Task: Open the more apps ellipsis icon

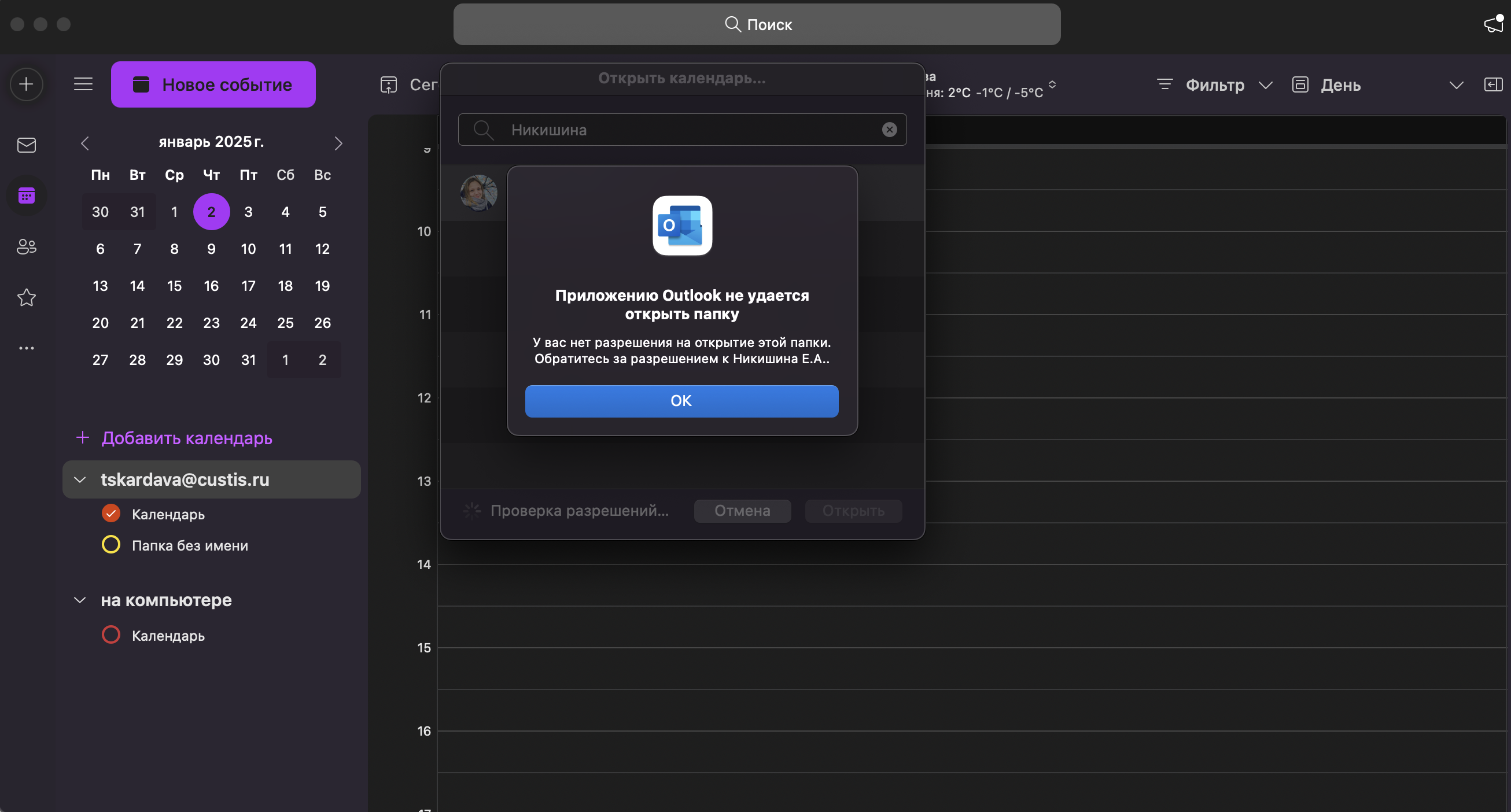Action: (x=27, y=348)
